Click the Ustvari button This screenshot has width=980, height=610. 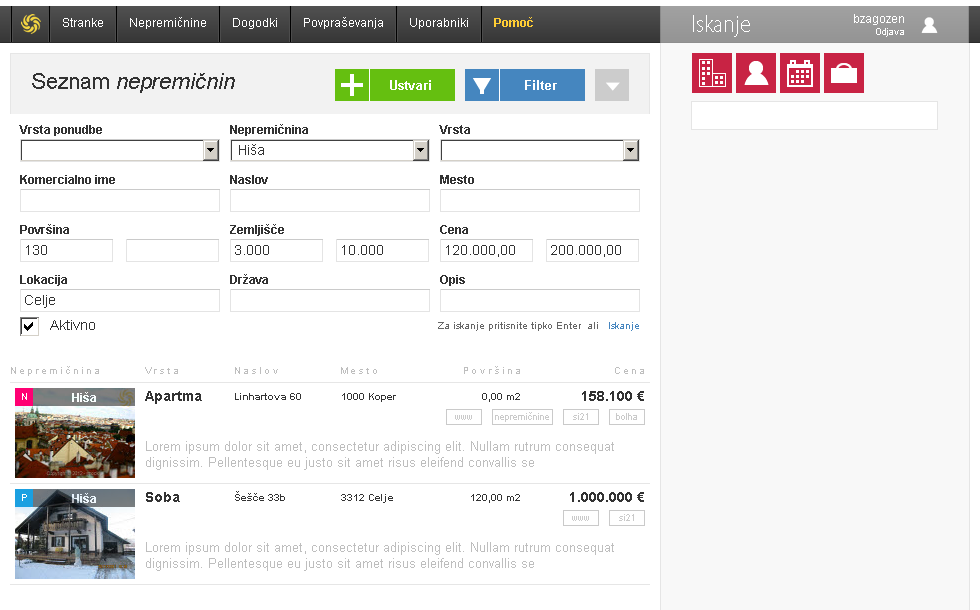click(x=412, y=86)
